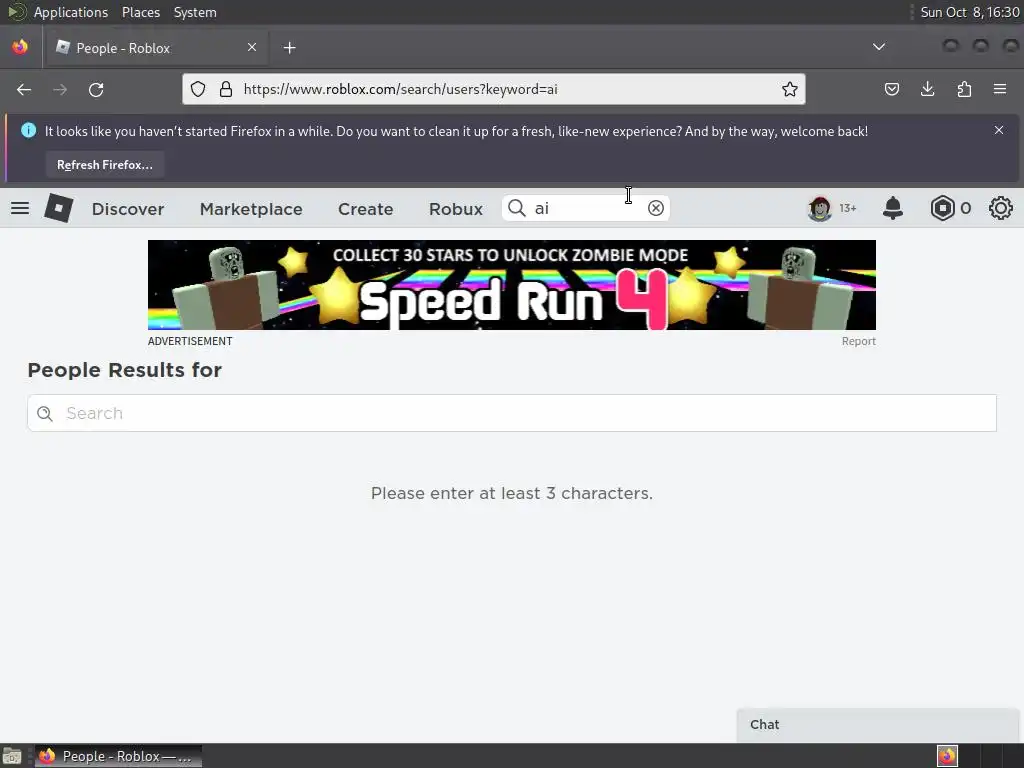Click the Report advertisement link
Screen dimensions: 1024x768
tap(858, 341)
